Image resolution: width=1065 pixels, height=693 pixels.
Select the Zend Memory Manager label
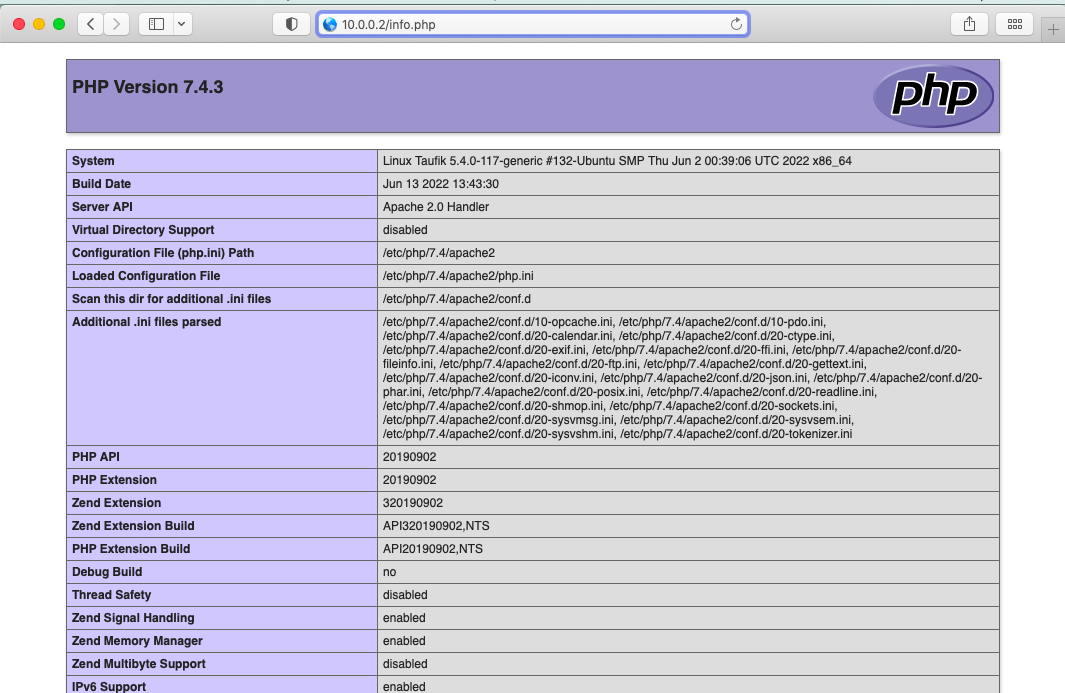click(137, 642)
